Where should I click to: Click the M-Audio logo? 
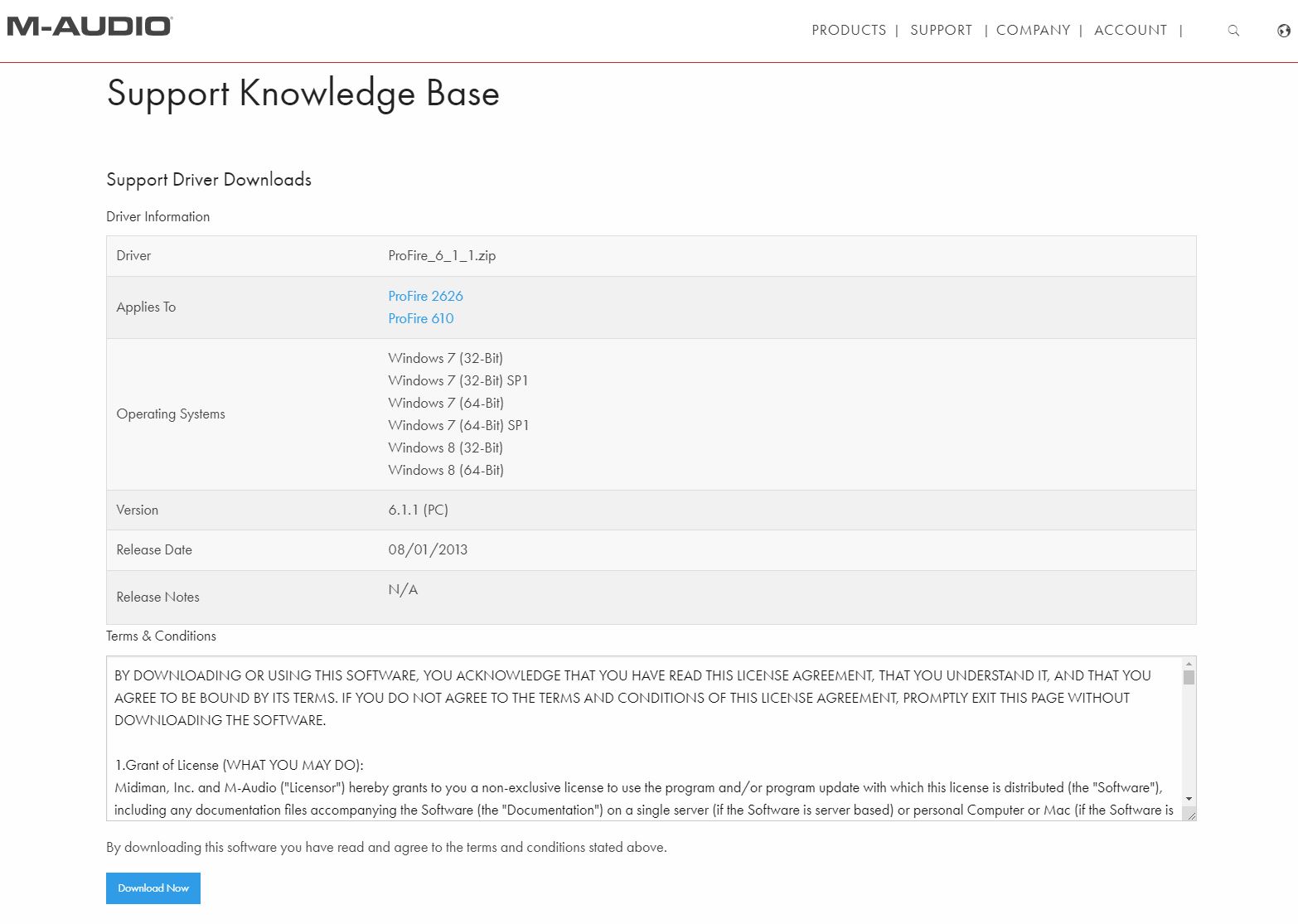[90, 27]
